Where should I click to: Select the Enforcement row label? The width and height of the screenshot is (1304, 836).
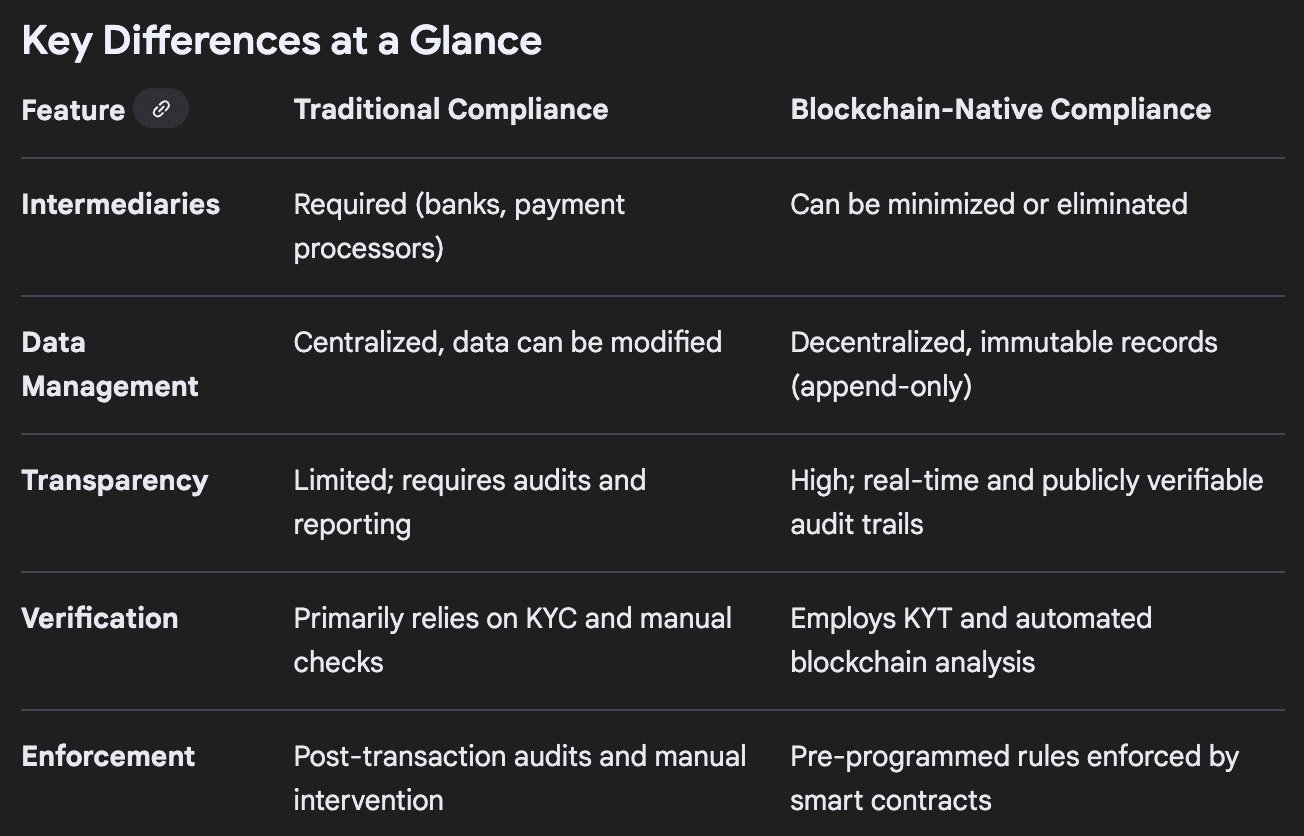pos(108,756)
